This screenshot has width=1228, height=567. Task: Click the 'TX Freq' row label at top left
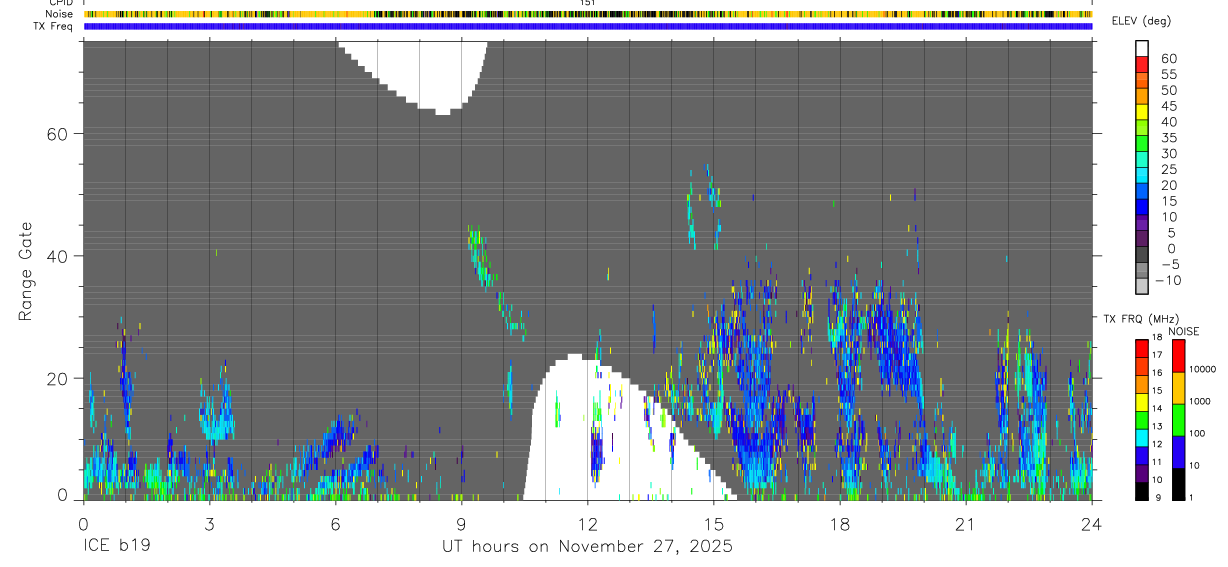tap(53, 26)
